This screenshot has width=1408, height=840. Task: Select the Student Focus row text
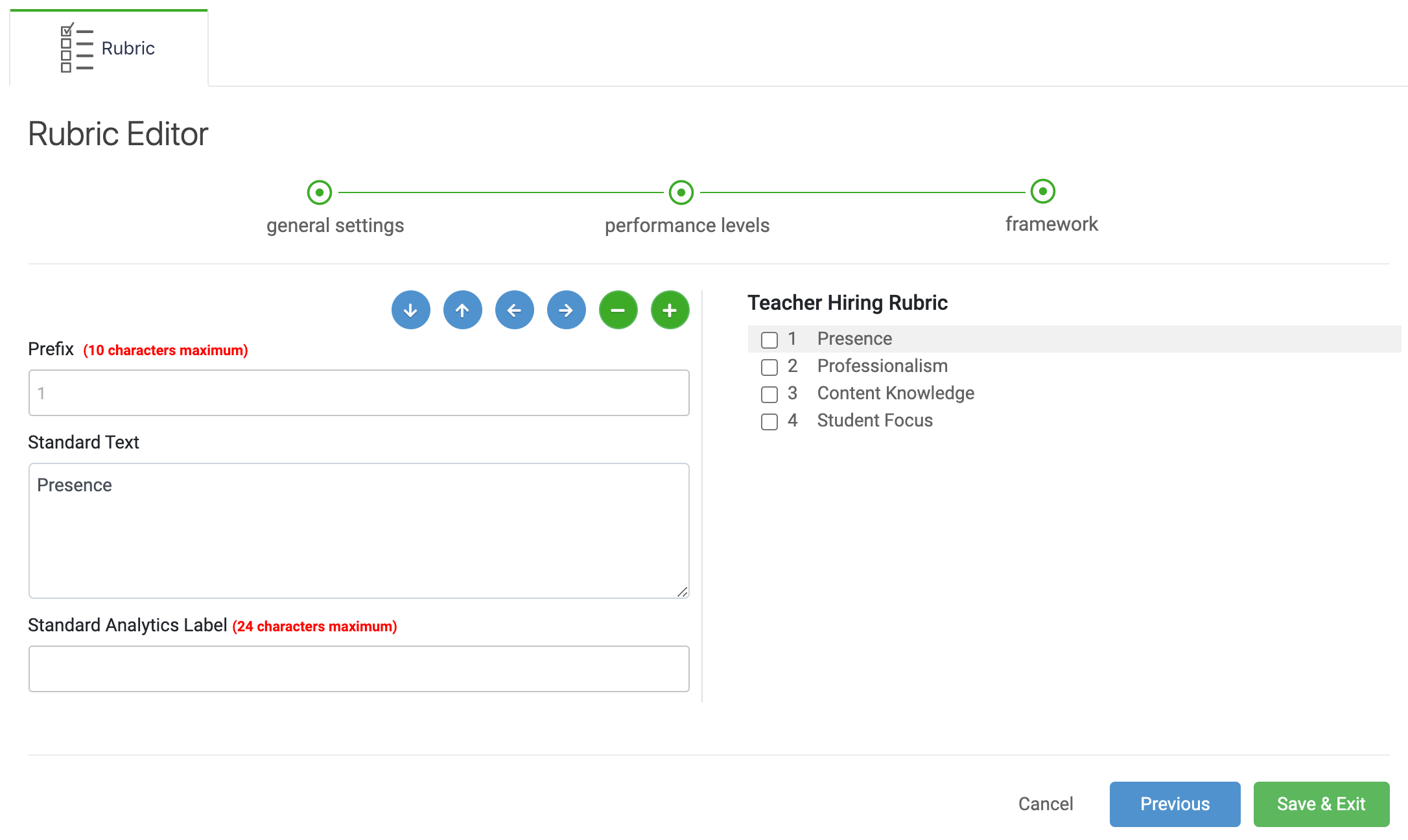tap(874, 420)
